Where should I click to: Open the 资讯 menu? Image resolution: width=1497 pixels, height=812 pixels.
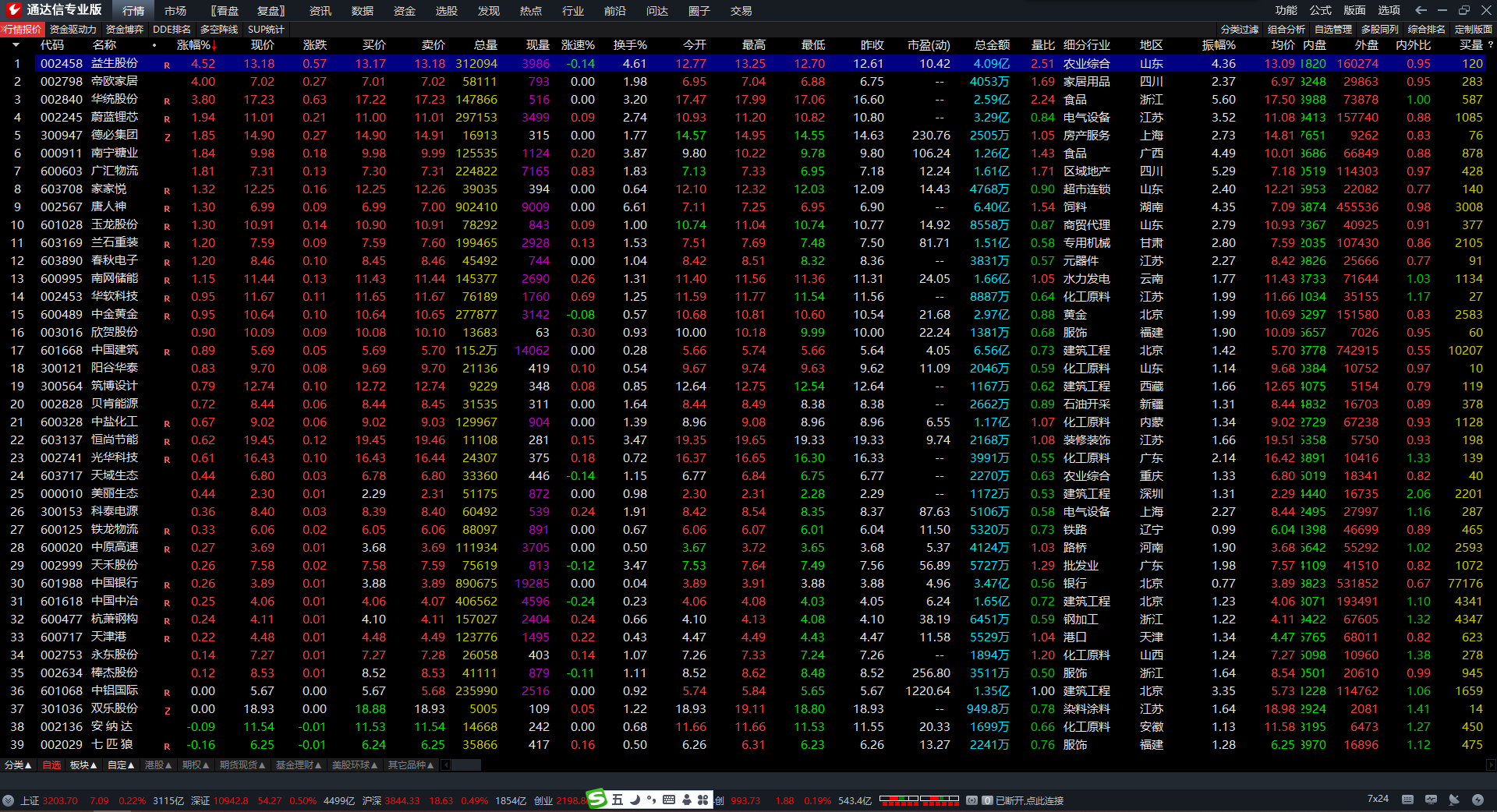[x=320, y=11]
